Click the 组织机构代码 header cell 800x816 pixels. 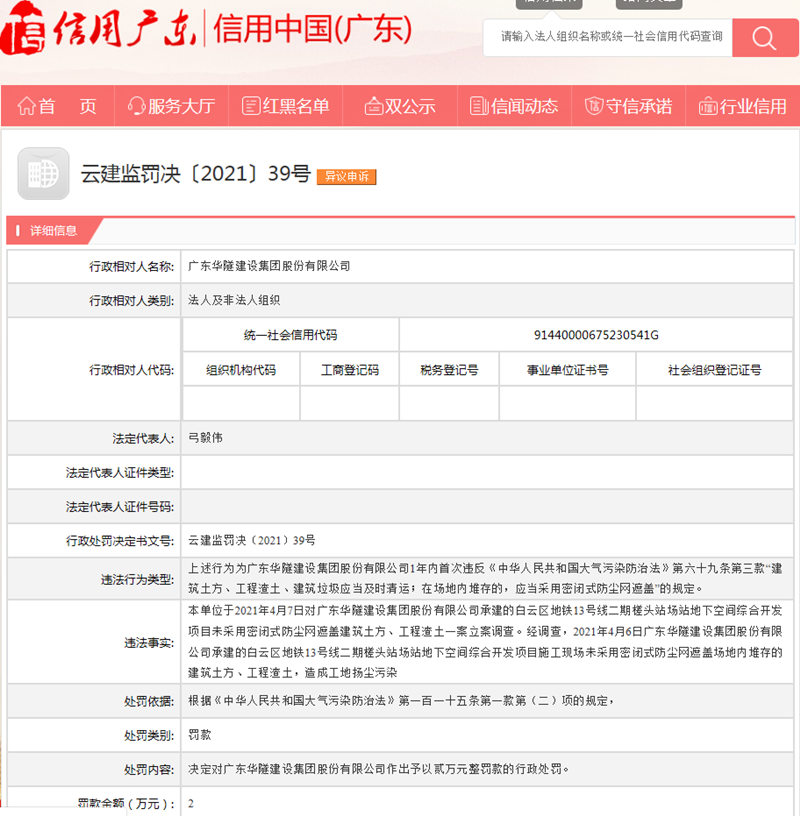coord(241,370)
